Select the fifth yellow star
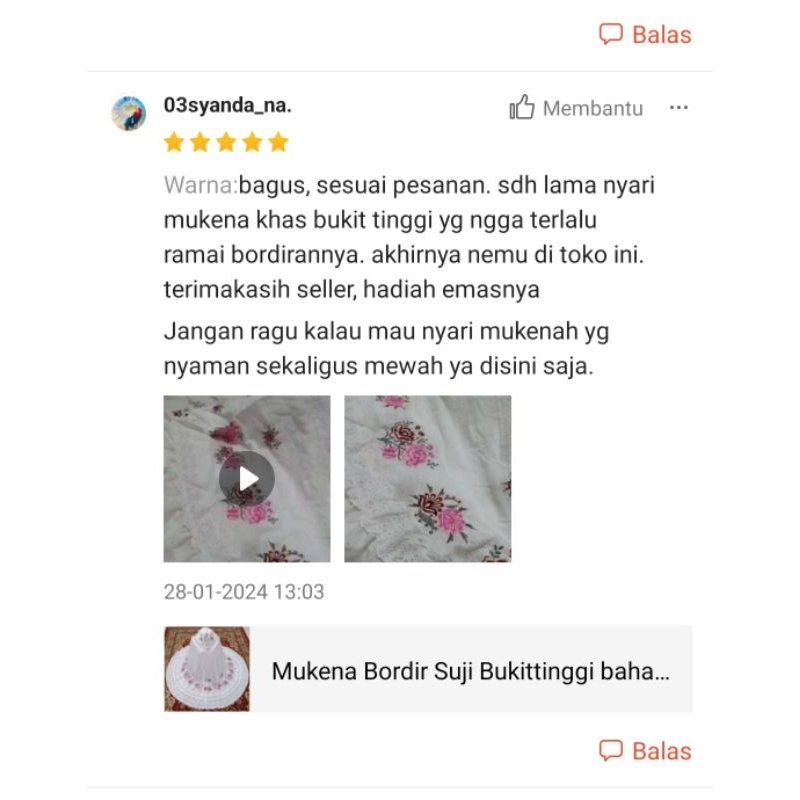This screenshot has height=800, width=800. (x=279, y=142)
